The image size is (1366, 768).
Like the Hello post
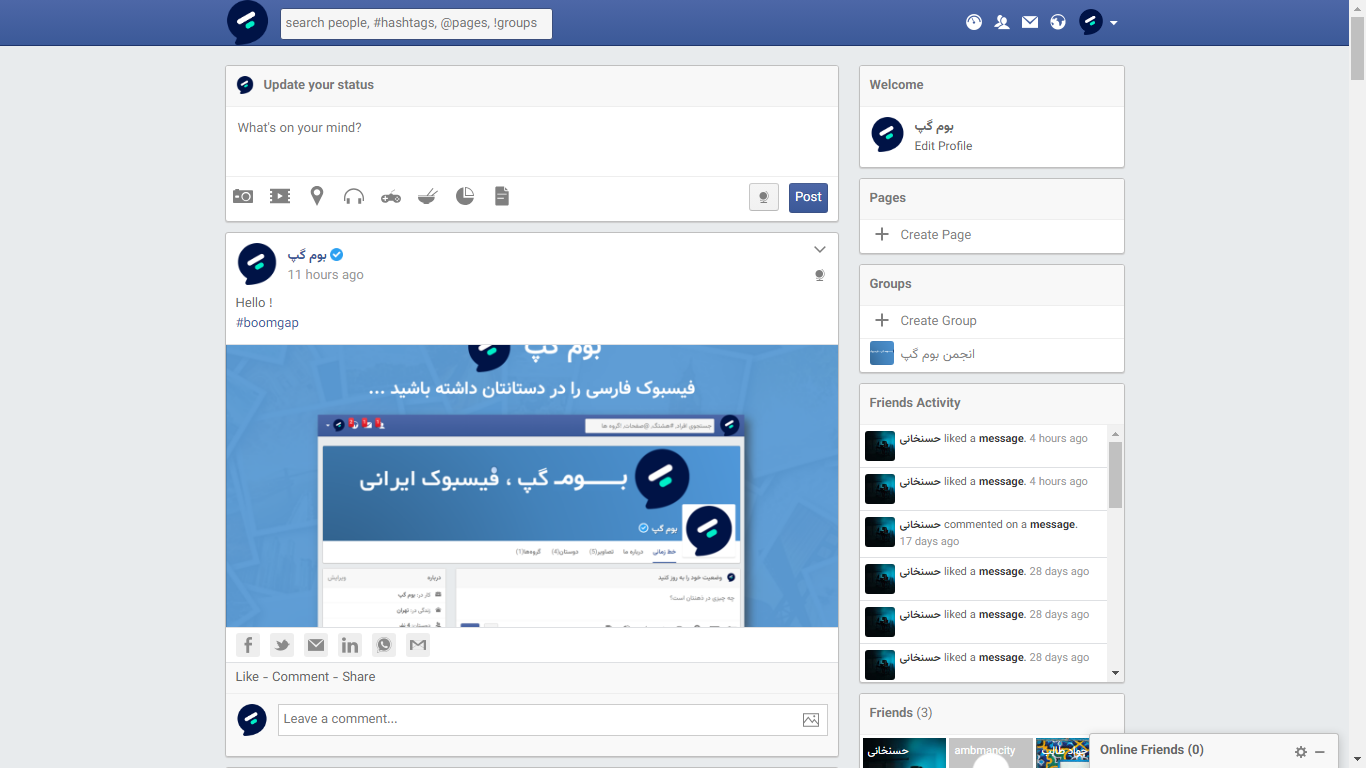click(247, 677)
